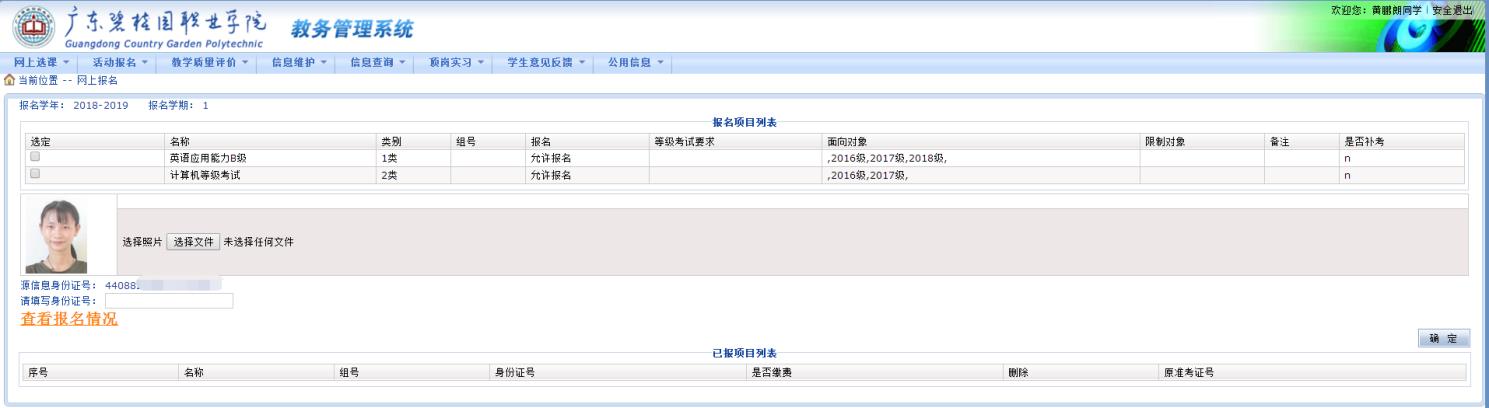Image resolution: width=1489 pixels, height=408 pixels.
Task: Click the 选择文件 file chooser button
Action: (x=193, y=241)
